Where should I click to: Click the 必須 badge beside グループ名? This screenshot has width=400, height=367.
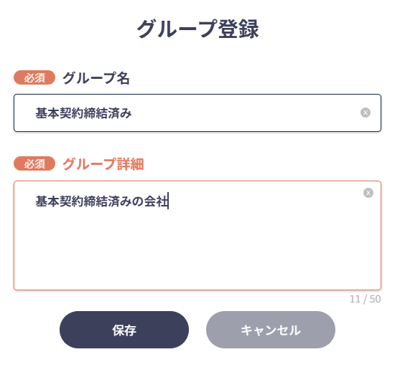(x=34, y=78)
